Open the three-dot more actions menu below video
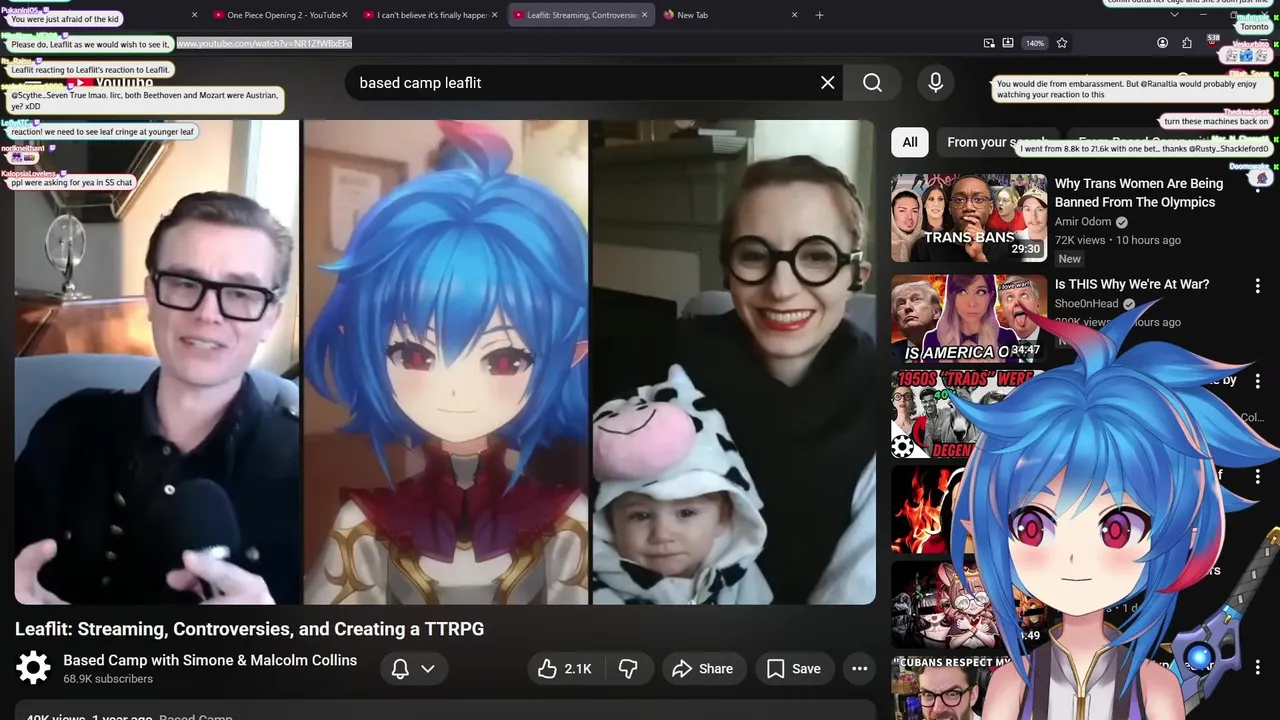1280x720 pixels. pos(859,669)
